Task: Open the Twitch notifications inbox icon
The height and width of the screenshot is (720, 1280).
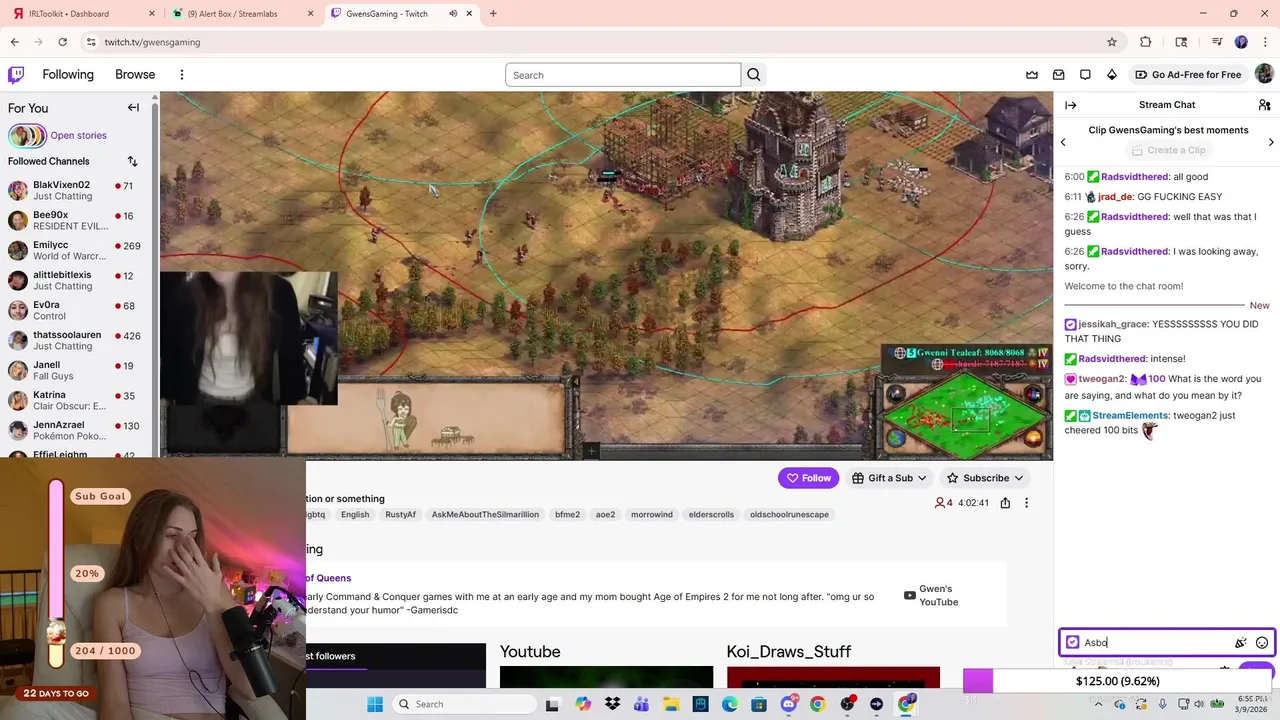Action: pyautogui.click(x=1058, y=75)
